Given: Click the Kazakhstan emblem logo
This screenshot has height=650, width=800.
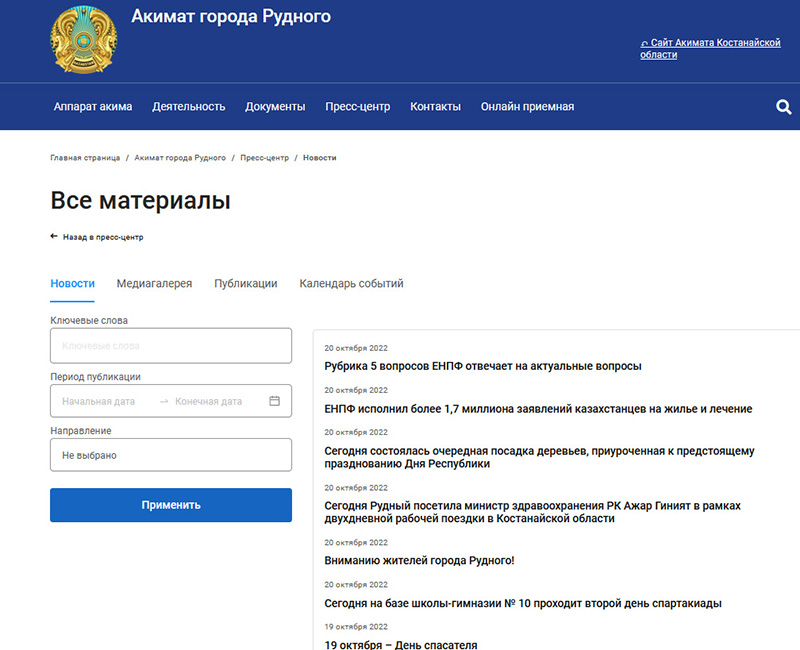Looking at the screenshot, I should pyautogui.click(x=84, y=40).
